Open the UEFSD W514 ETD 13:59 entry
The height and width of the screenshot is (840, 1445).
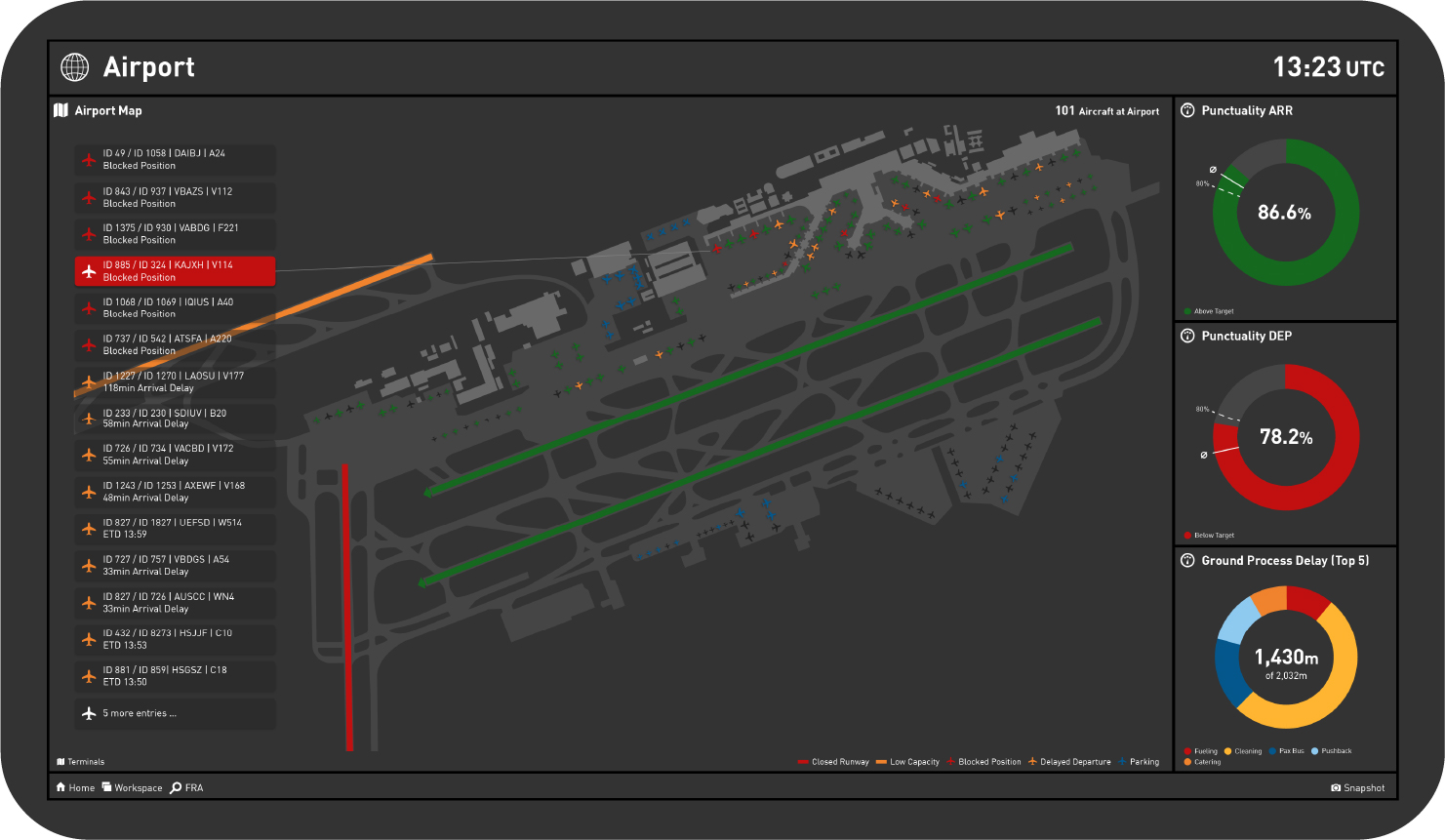click(x=175, y=529)
